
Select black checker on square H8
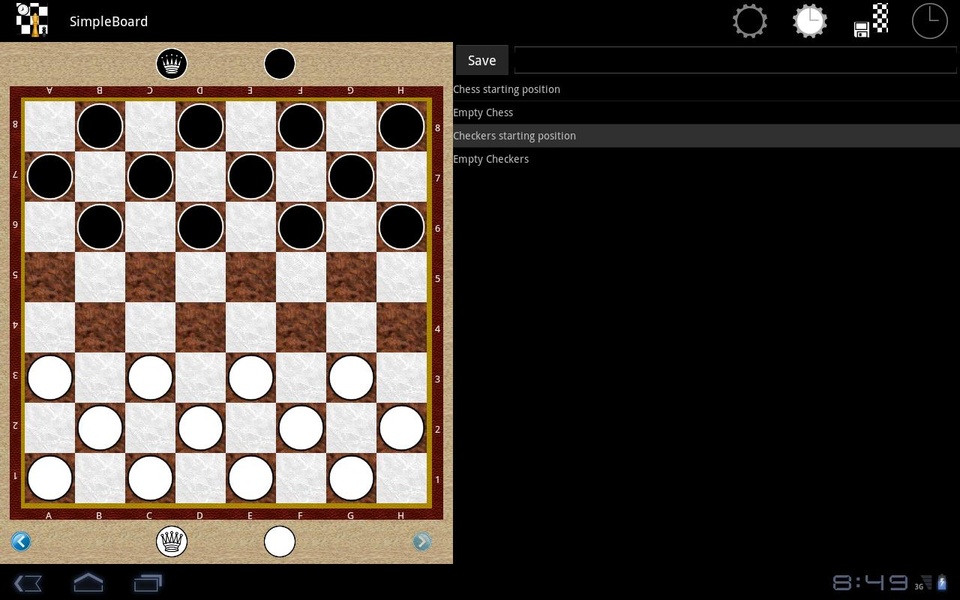click(401, 126)
